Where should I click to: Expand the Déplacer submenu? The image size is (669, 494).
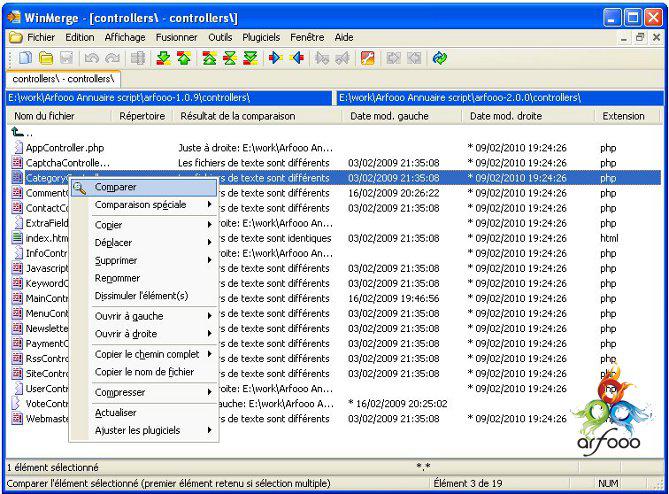[143, 243]
